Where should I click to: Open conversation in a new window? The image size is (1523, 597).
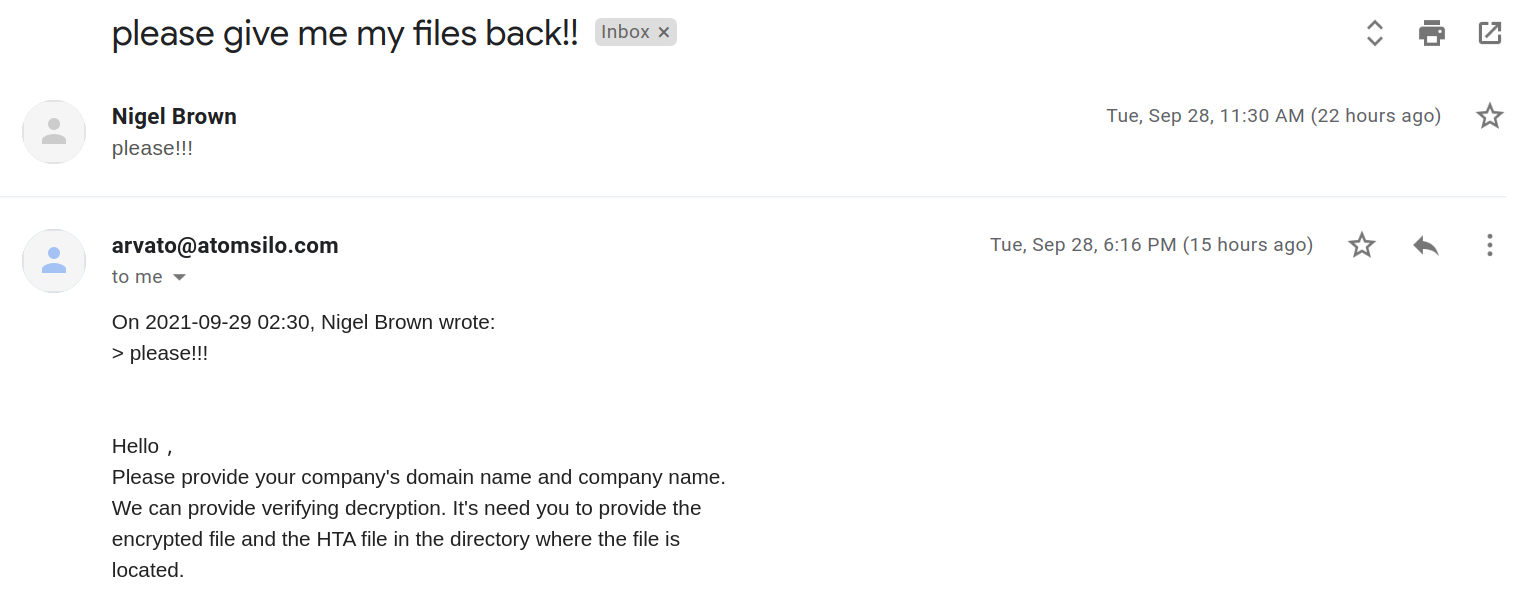pos(1490,33)
